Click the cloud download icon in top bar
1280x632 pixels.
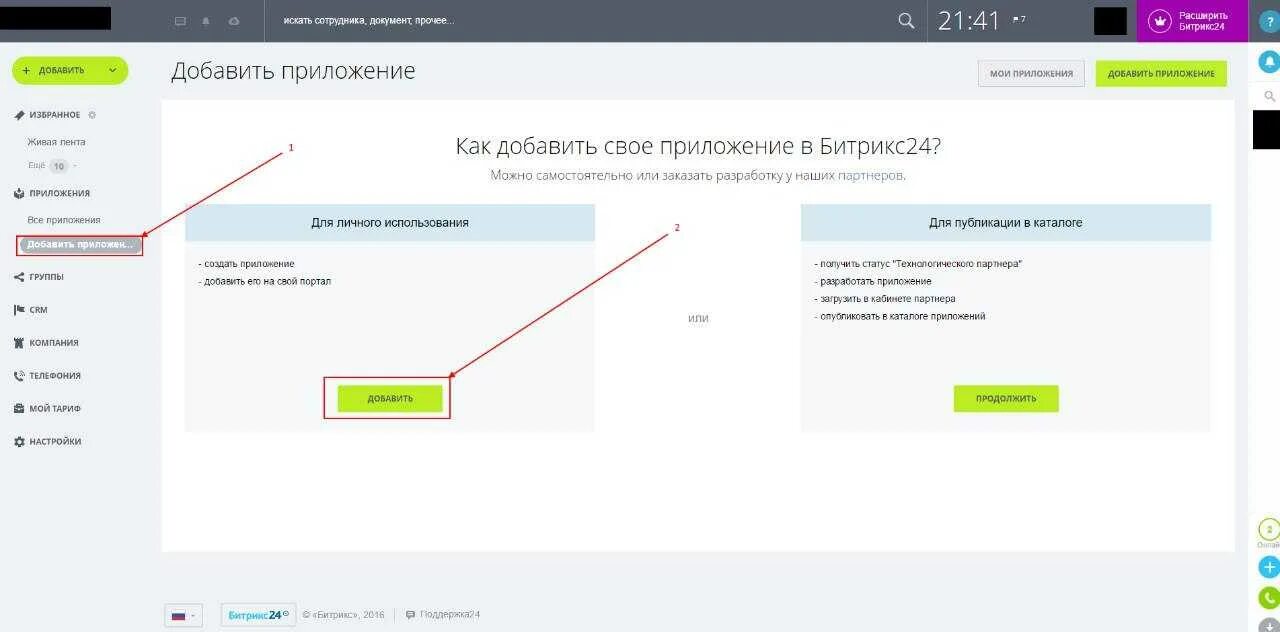[234, 21]
